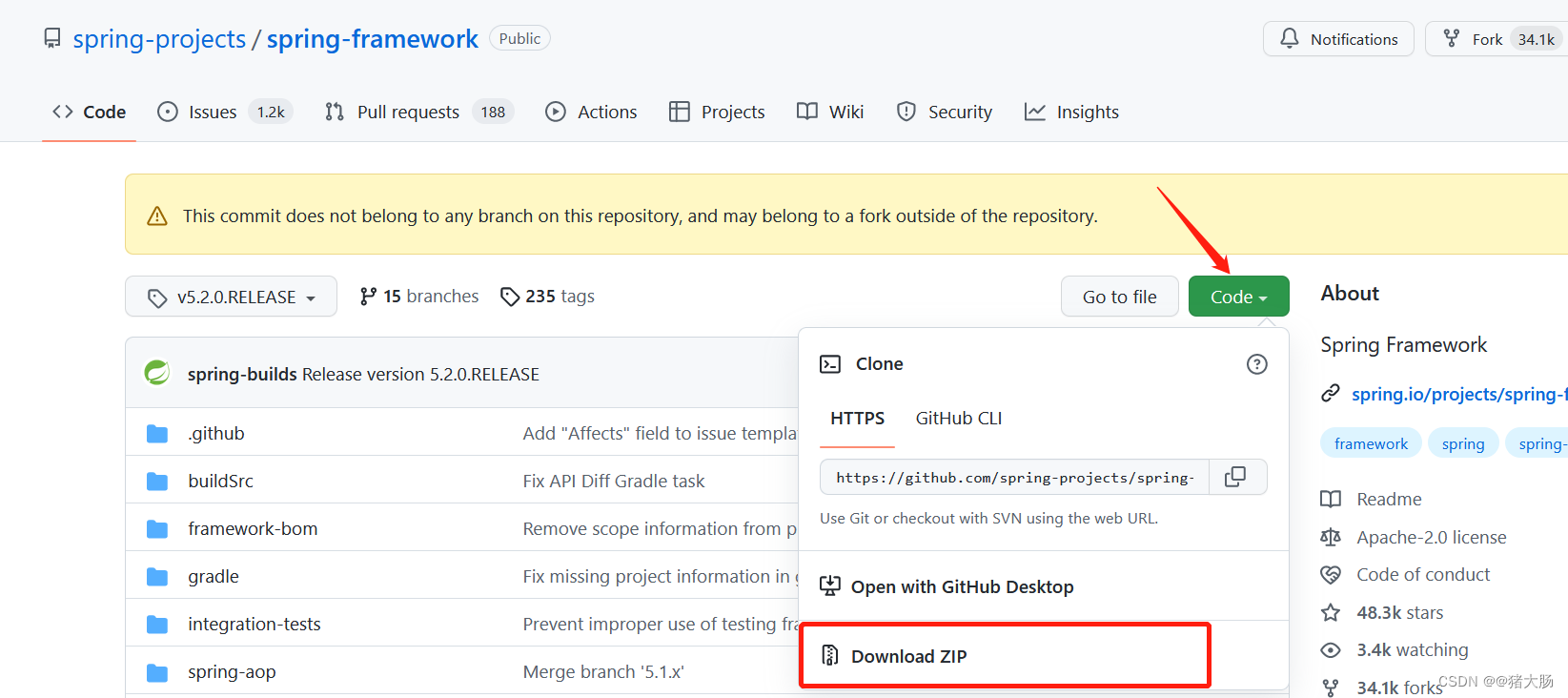Viewport: 1568px width, 698px height.
Task: Click the spring-builds avatar icon
Action: coord(157,373)
